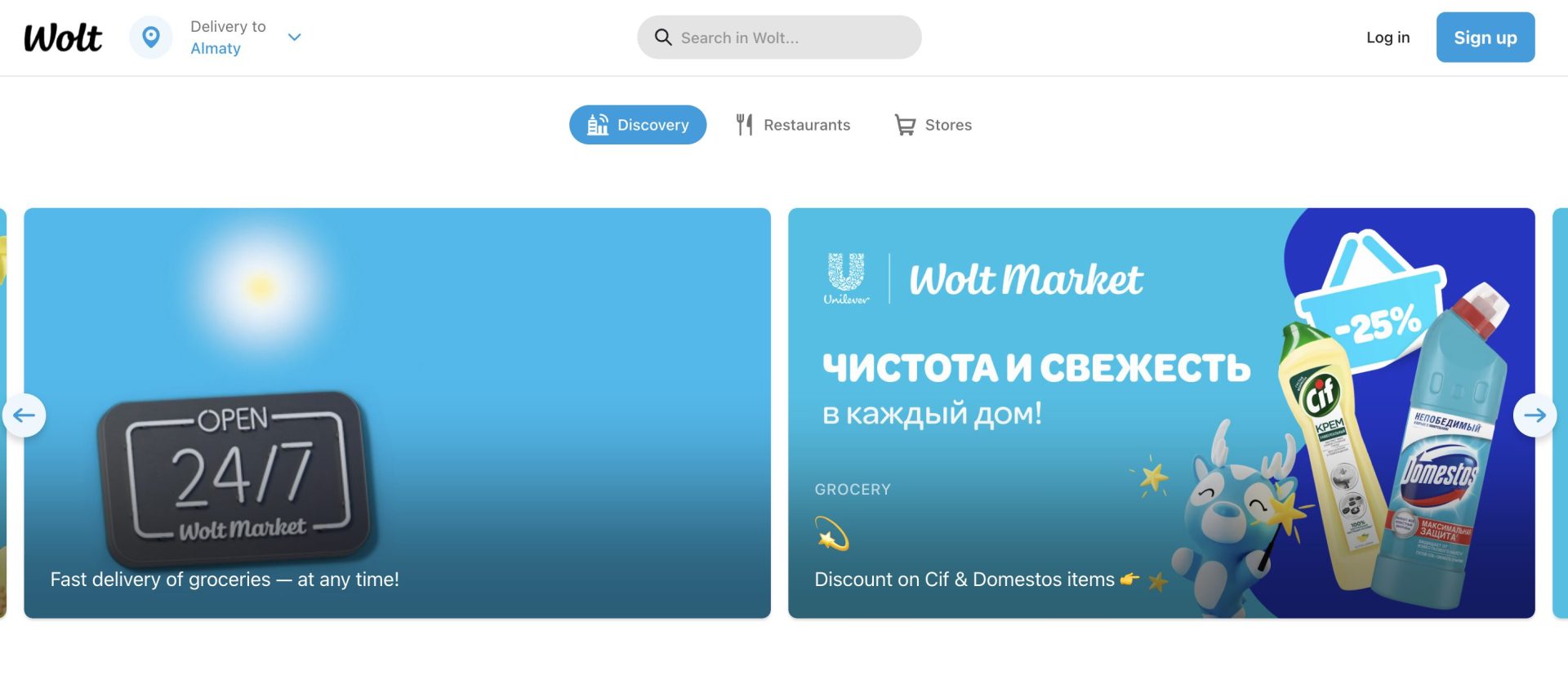Go to previous banner with left arrow
This screenshot has height=684, width=1568.
click(24, 415)
